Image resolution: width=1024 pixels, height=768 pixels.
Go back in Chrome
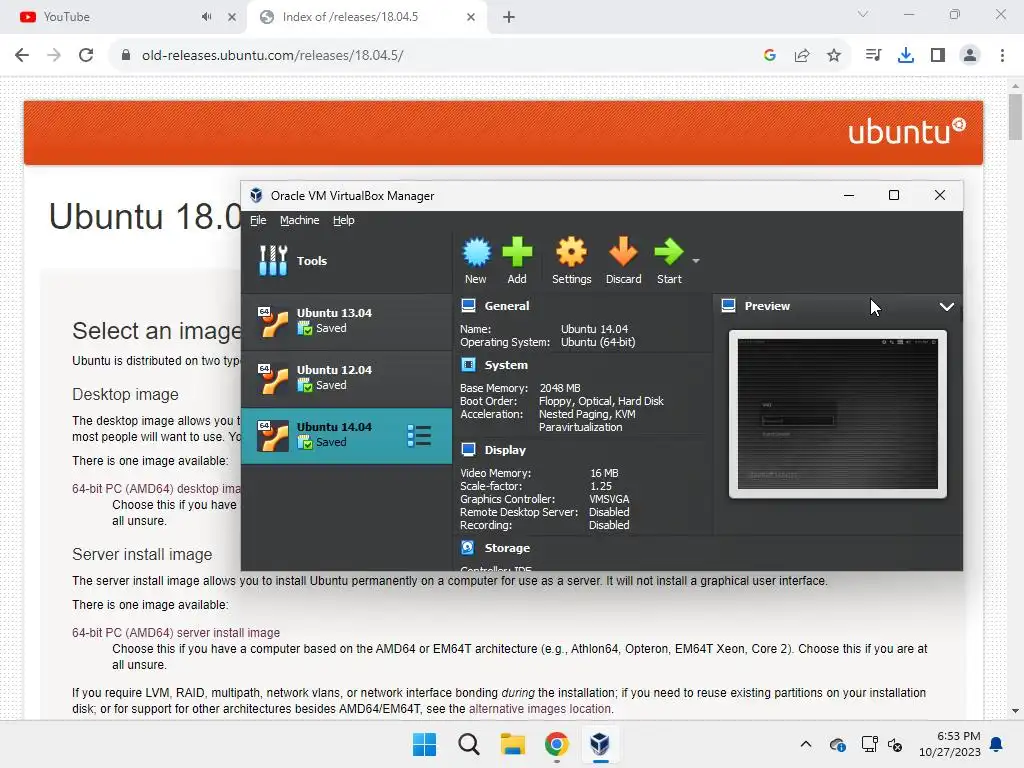[22, 56]
